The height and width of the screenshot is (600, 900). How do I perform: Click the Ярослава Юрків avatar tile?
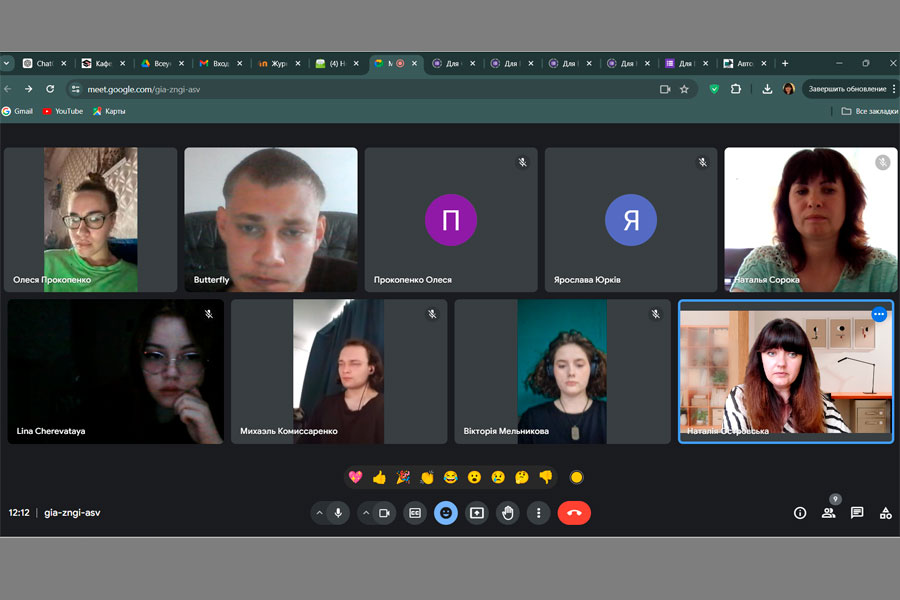point(631,219)
